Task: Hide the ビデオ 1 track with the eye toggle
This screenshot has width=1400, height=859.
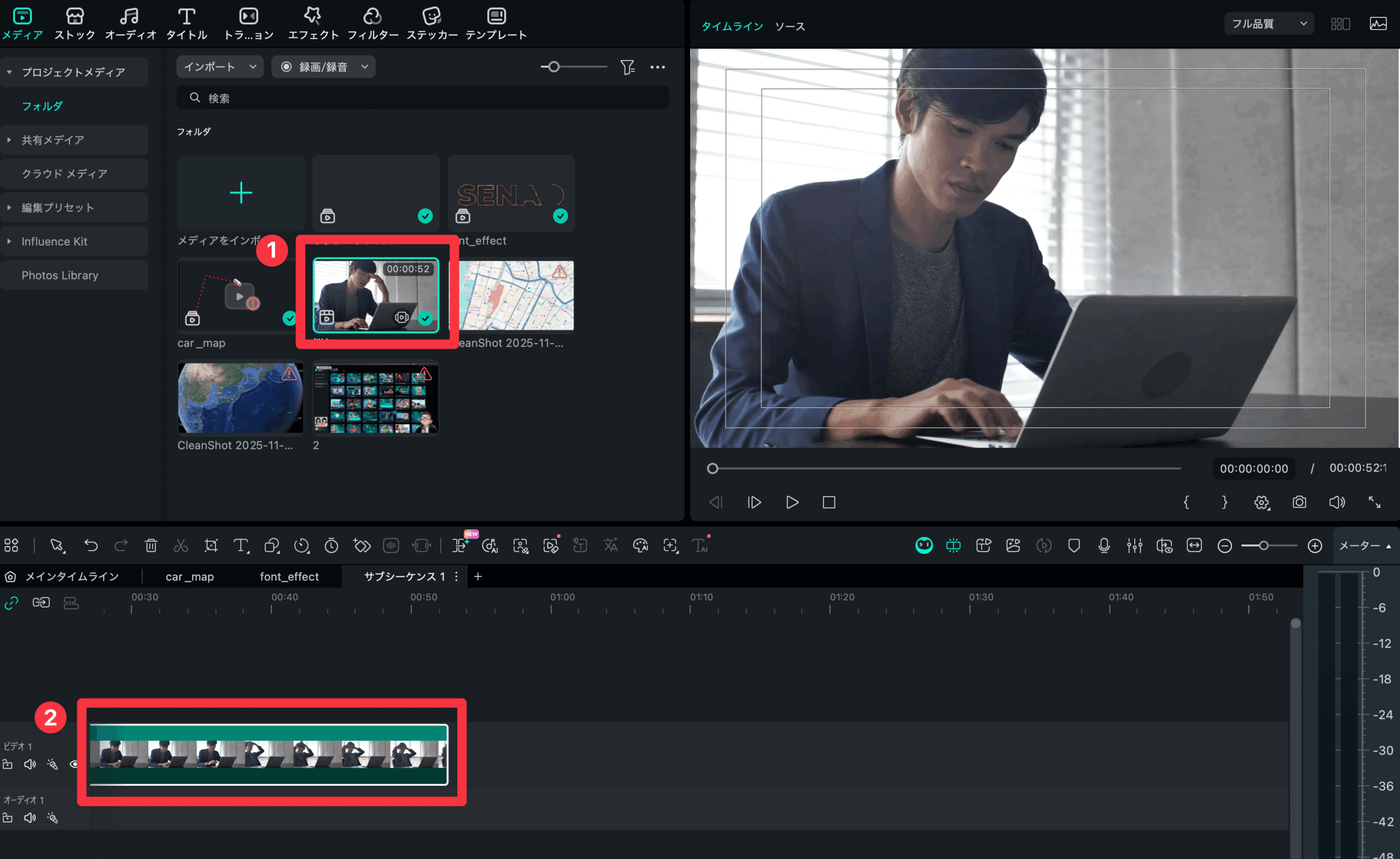Action: click(x=74, y=764)
